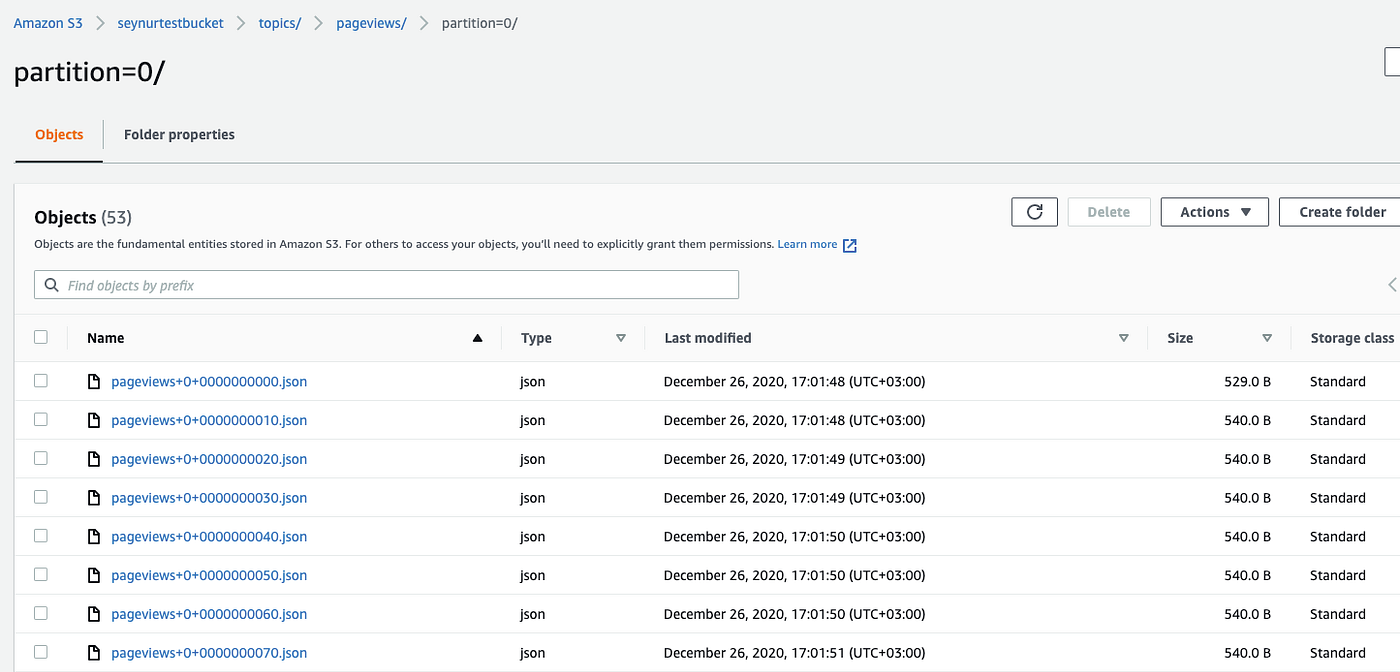Focus the Find objects by prefix field
1400x672 pixels.
386,285
